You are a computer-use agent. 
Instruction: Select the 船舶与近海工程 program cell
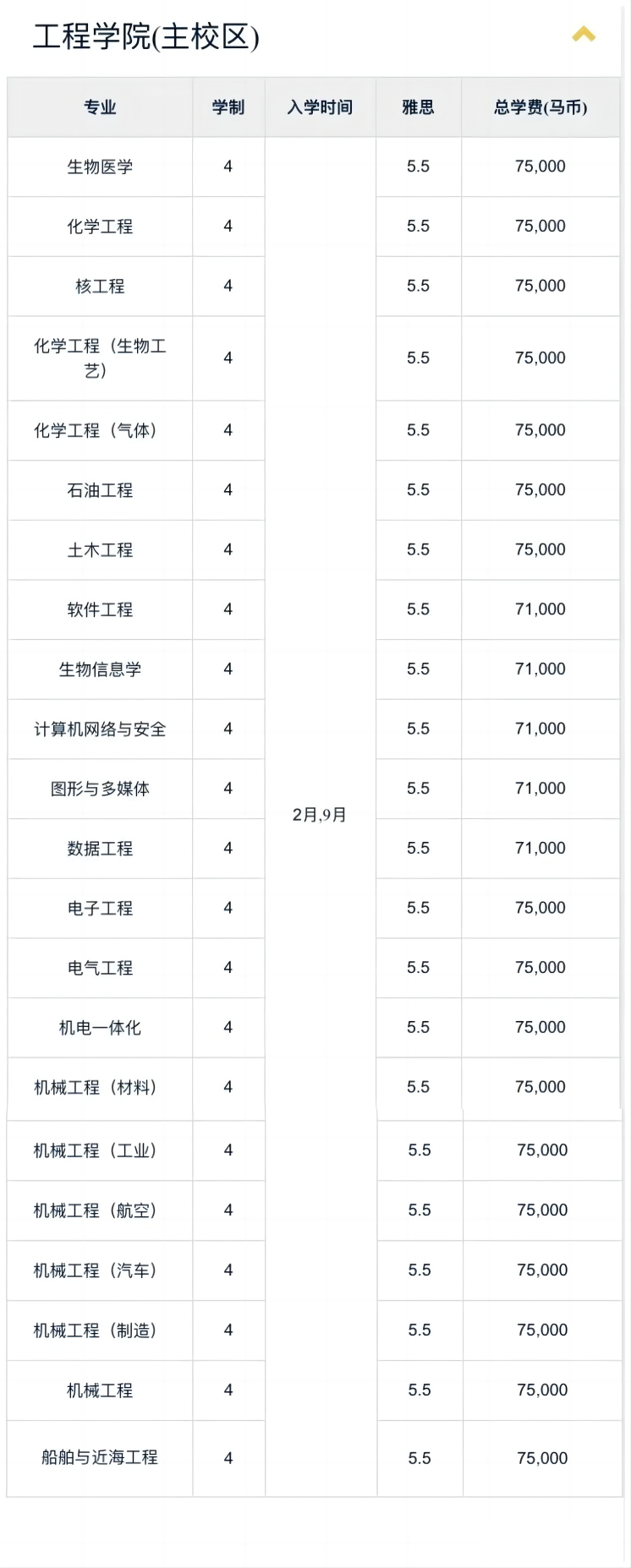(x=100, y=1458)
